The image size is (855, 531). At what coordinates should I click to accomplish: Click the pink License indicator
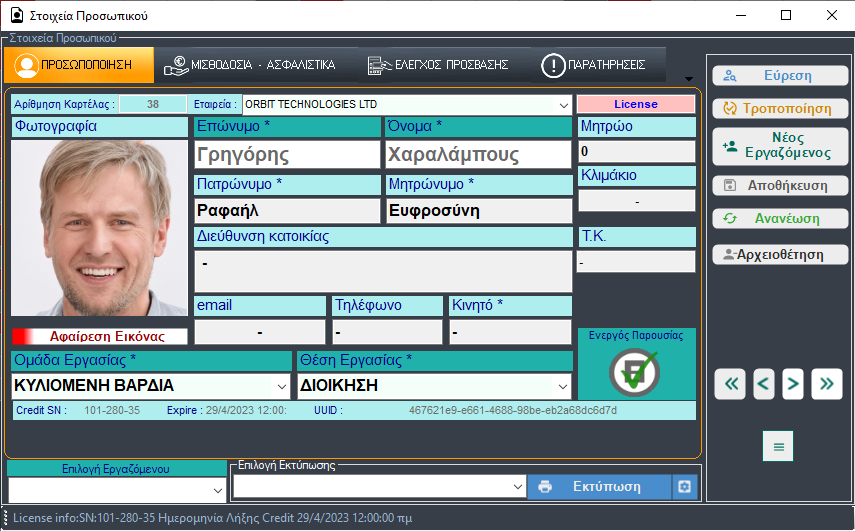[x=636, y=104]
